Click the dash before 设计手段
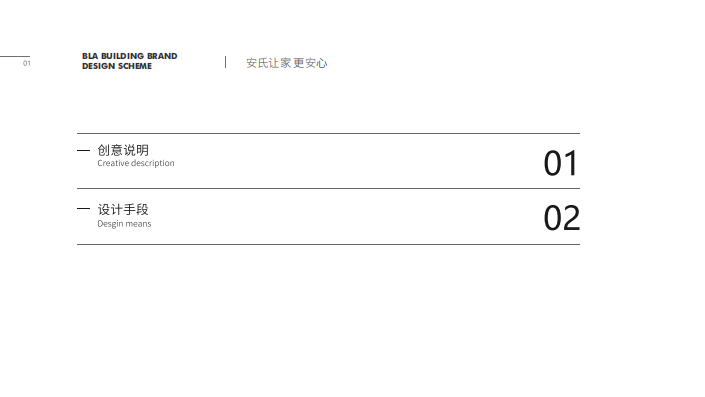 click(83, 209)
